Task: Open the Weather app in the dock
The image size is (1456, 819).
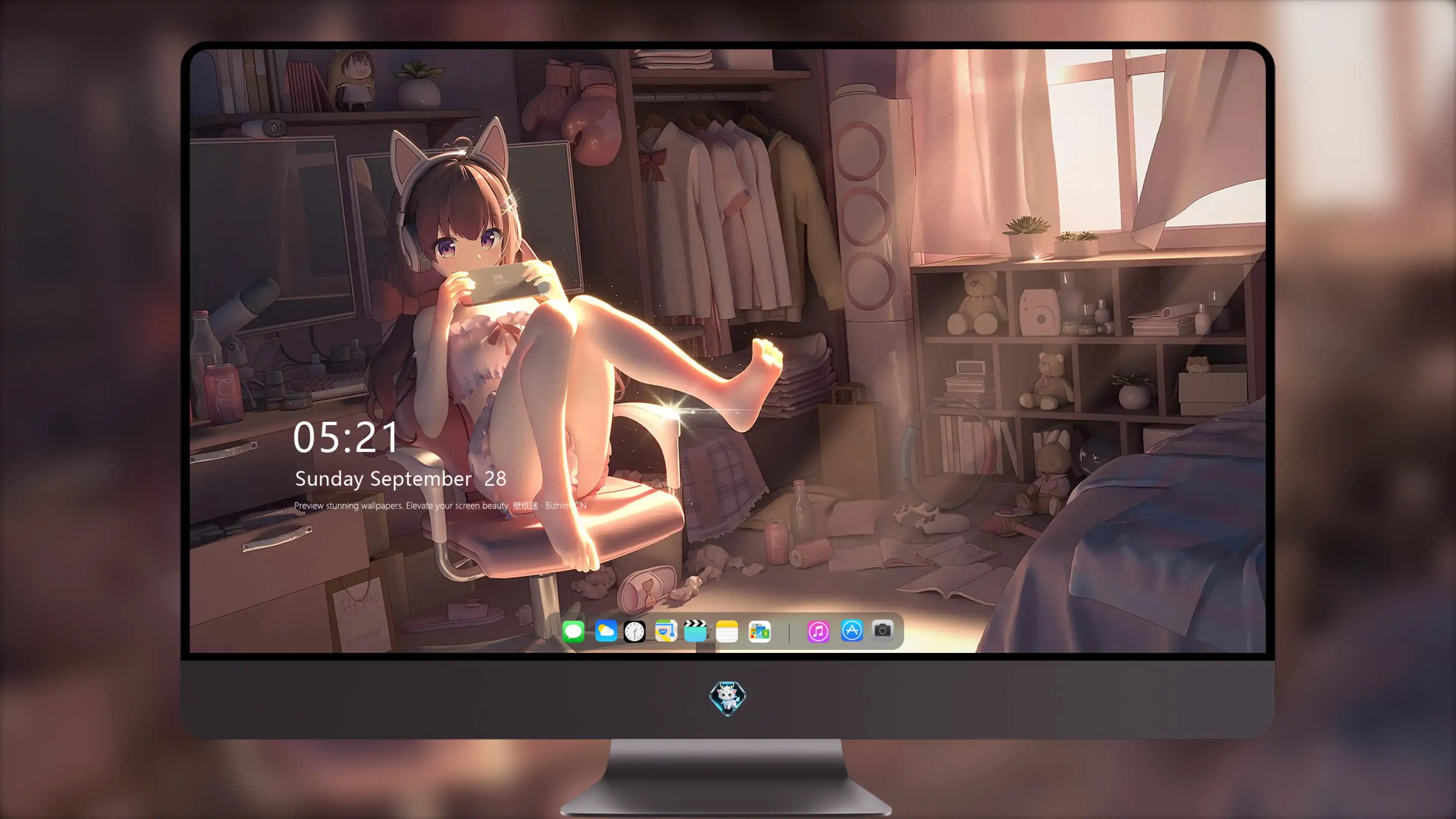Action: coord(606,631)
